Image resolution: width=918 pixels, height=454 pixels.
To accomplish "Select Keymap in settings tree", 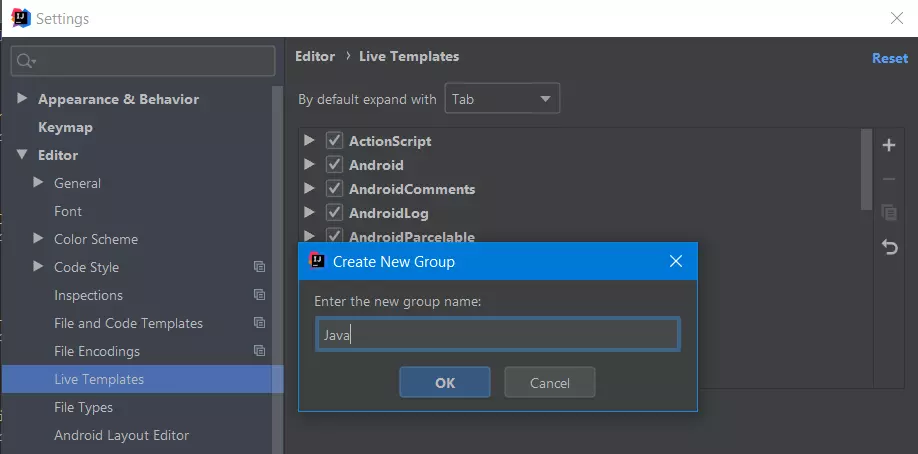I will coord(65,127).
